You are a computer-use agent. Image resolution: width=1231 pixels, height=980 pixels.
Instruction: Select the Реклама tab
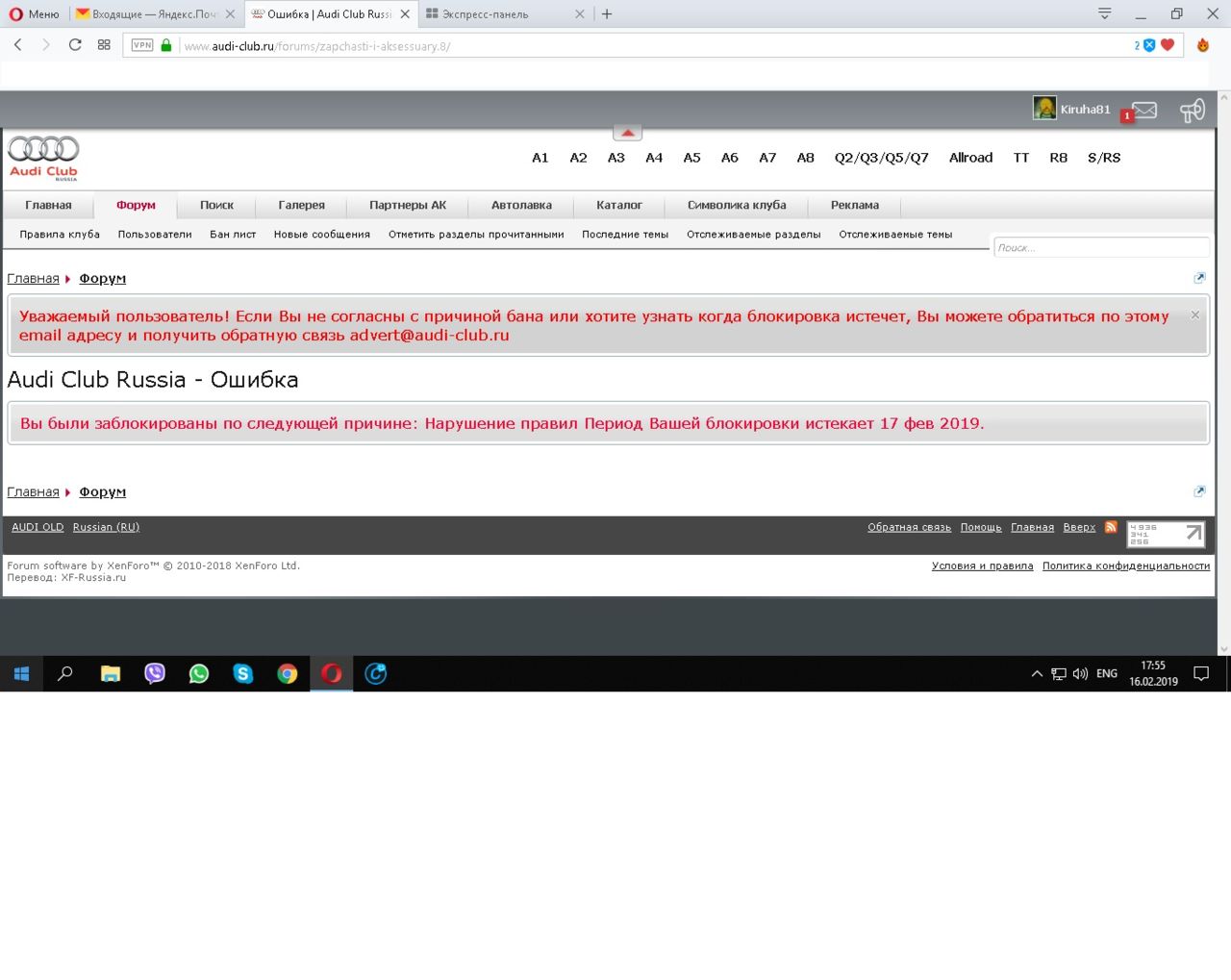tap(855, 205)
